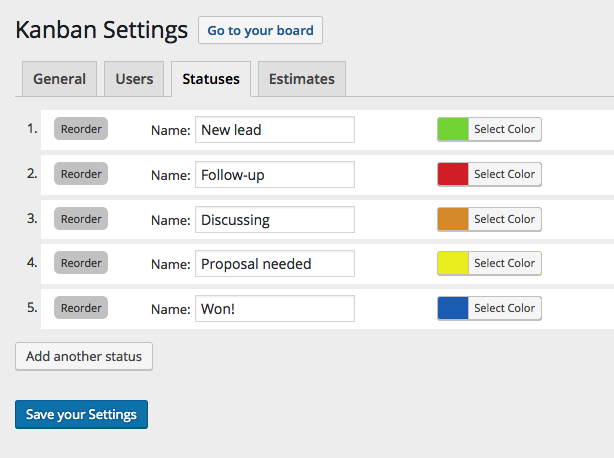Click the red swatch for Follow-up
Viewport: 614px width, 458px height.
(x=453, y=174)
